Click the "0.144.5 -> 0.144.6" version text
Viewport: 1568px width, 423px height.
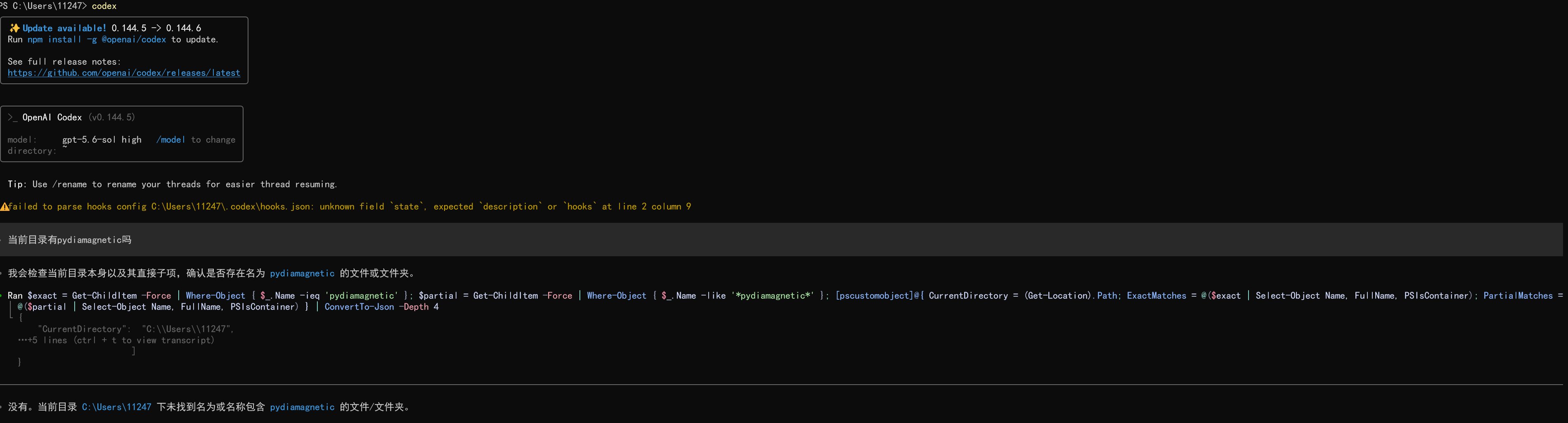156,28
